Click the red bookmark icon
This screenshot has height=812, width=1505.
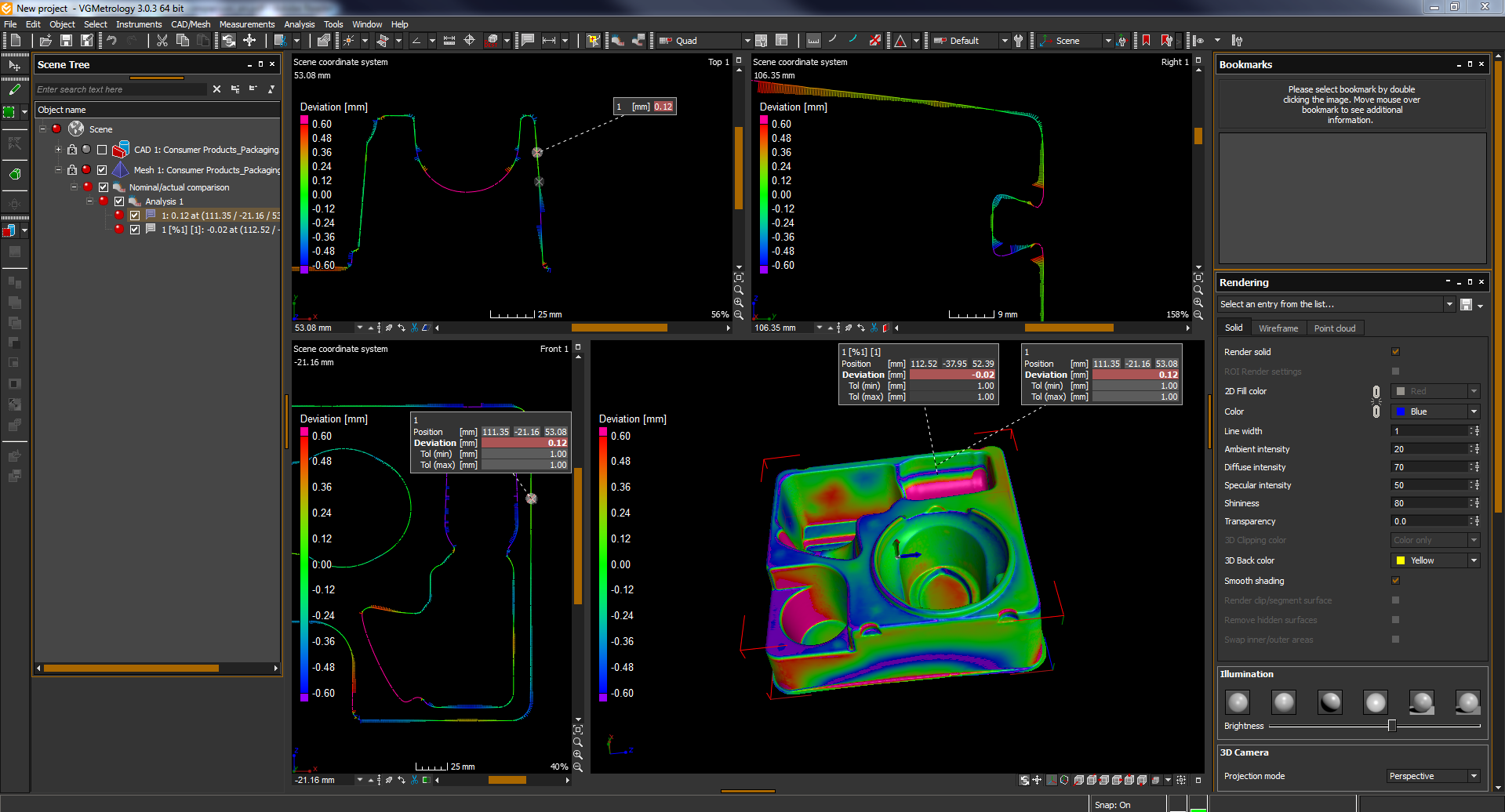click(1146, 41)
